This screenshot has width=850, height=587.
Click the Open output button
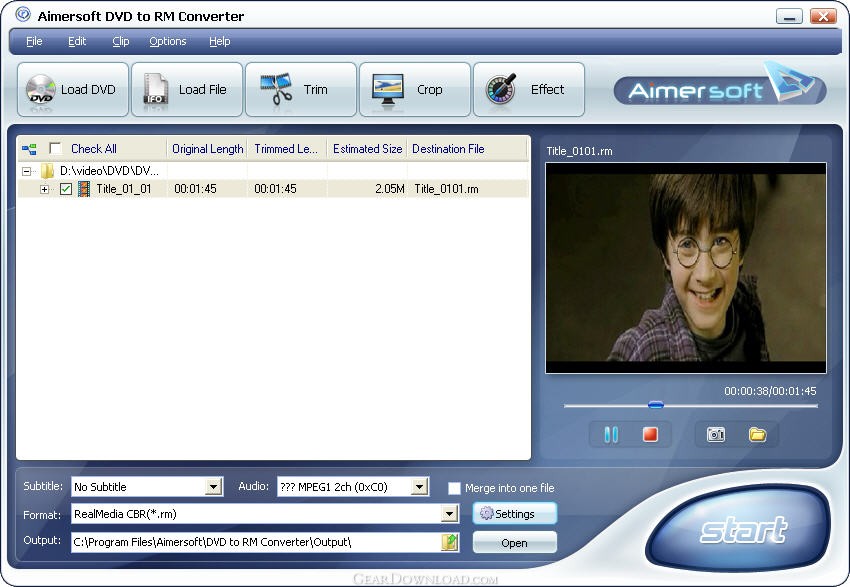(514, 543)
